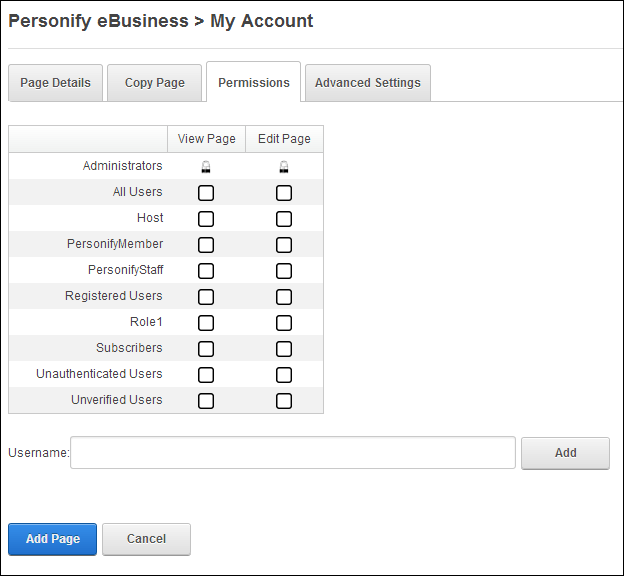The image size is (624, 576).
Task: Click the Host role label
Action: click(150, 218)
